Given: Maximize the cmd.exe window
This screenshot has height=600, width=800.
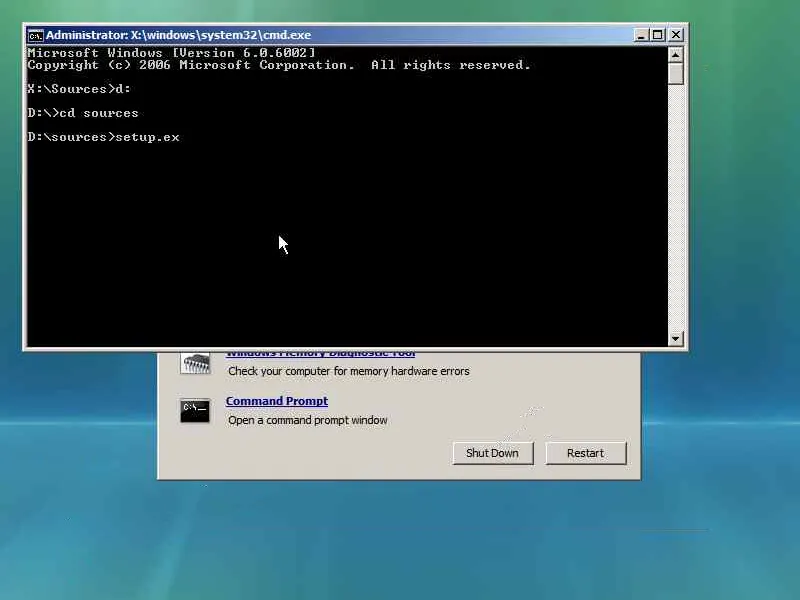Looking at the screenshot, I should tap(658, 35).
